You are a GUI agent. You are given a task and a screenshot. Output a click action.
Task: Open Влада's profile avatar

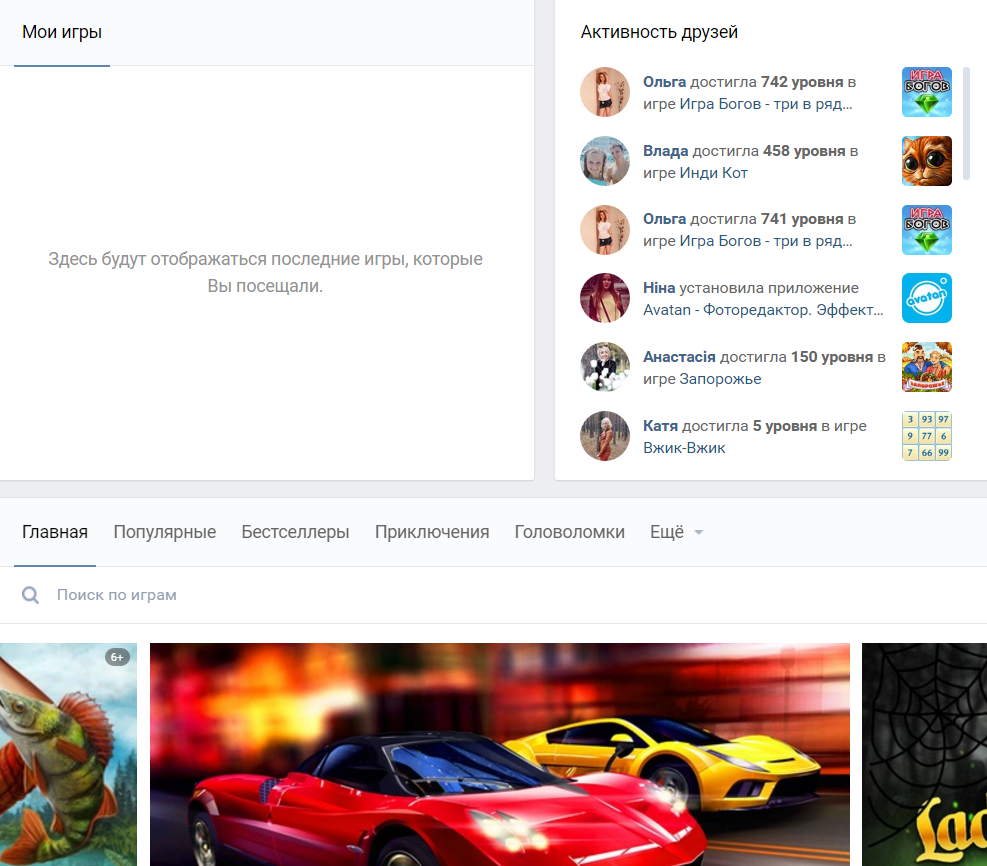point(605,161)
